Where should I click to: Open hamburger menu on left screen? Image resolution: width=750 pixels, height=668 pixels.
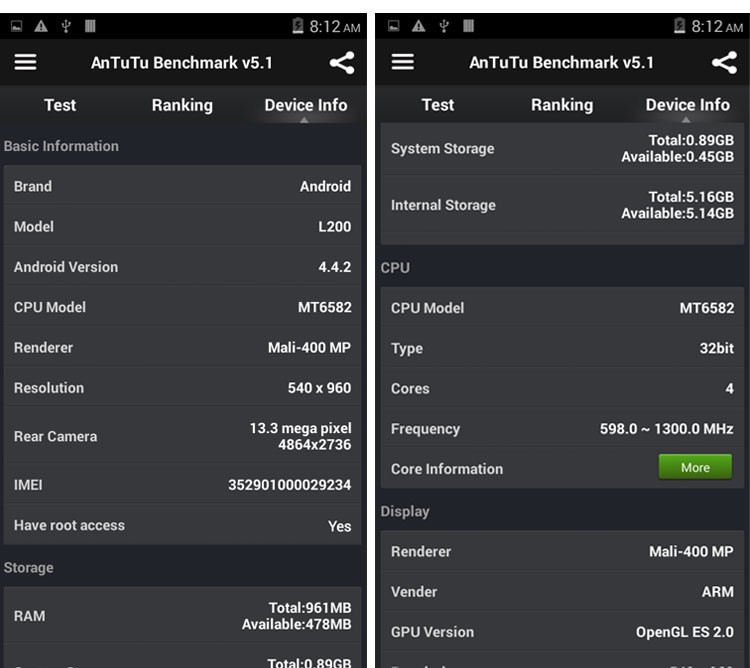(25, 62)
